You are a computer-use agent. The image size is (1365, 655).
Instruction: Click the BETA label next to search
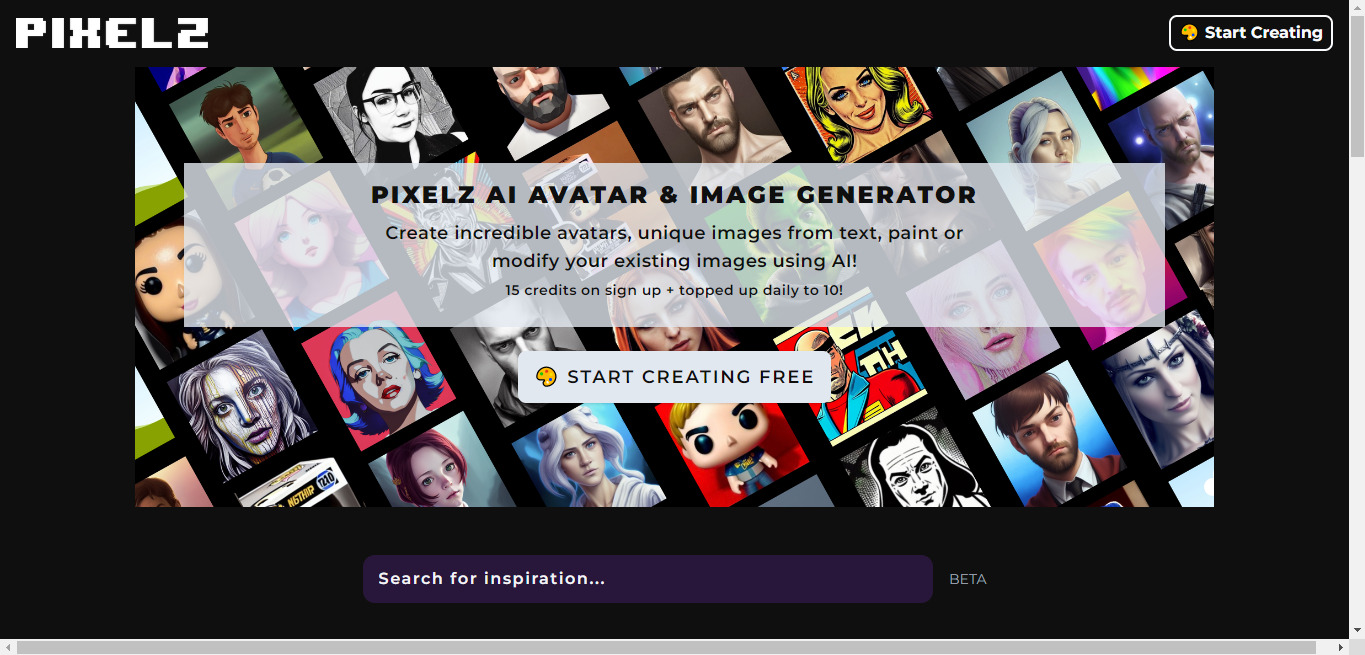(x=967, y=579)
